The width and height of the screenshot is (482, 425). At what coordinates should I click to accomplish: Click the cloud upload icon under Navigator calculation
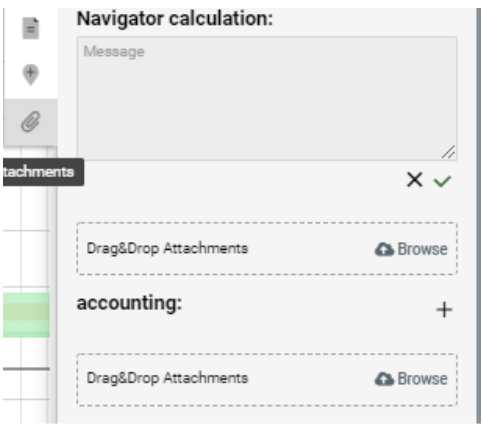(x=384, y=249)
